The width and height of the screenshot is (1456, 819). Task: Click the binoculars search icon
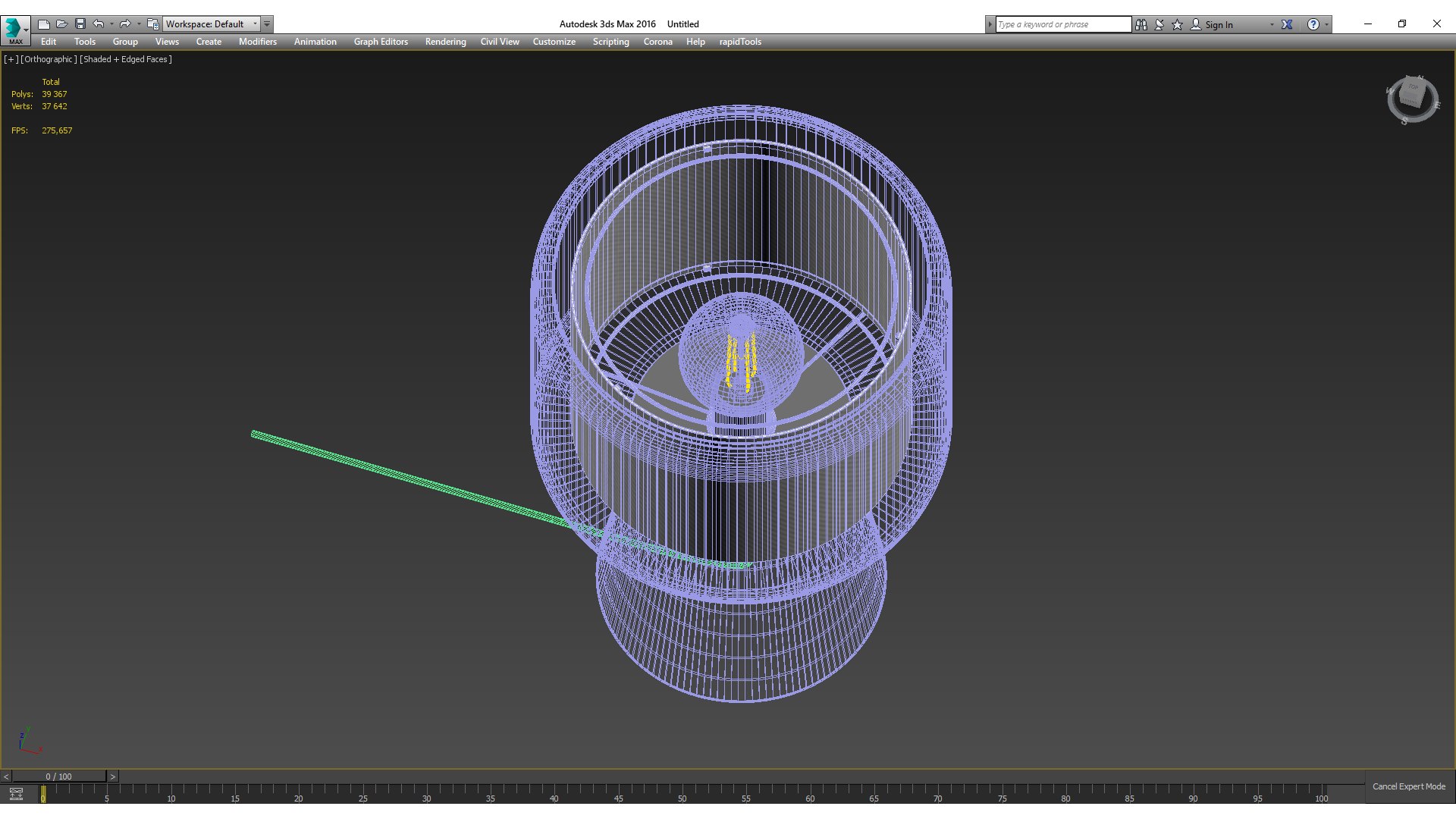pos(1141,24)
